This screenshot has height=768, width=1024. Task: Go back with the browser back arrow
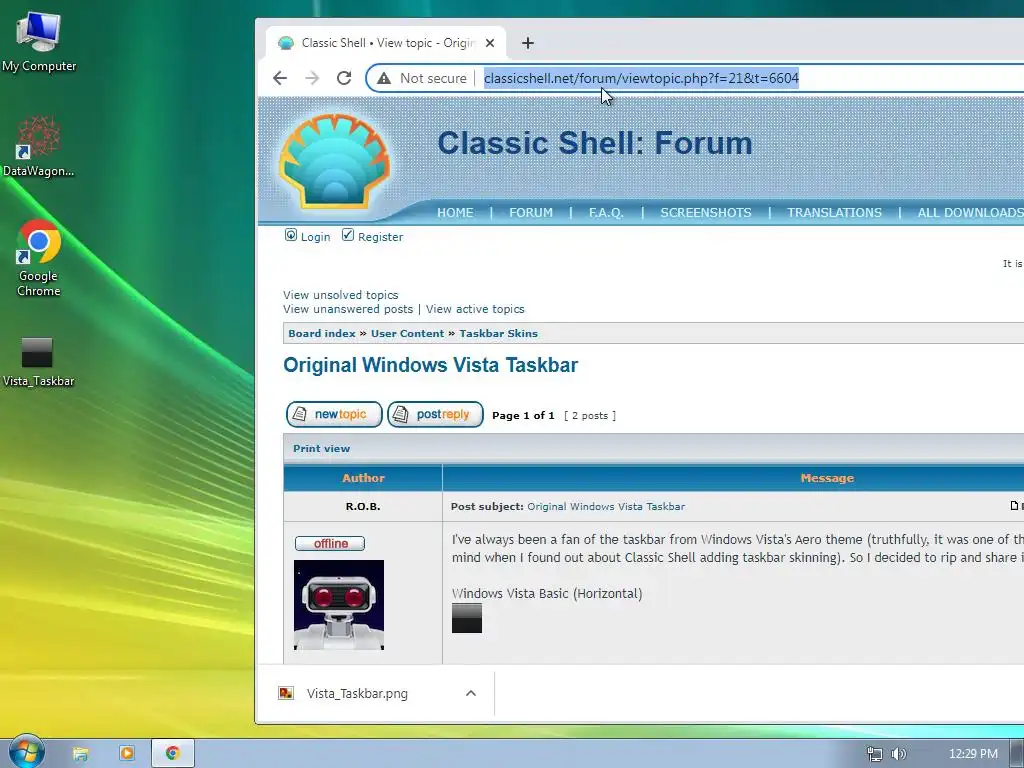pyautogui.click(x=280, y=78)
